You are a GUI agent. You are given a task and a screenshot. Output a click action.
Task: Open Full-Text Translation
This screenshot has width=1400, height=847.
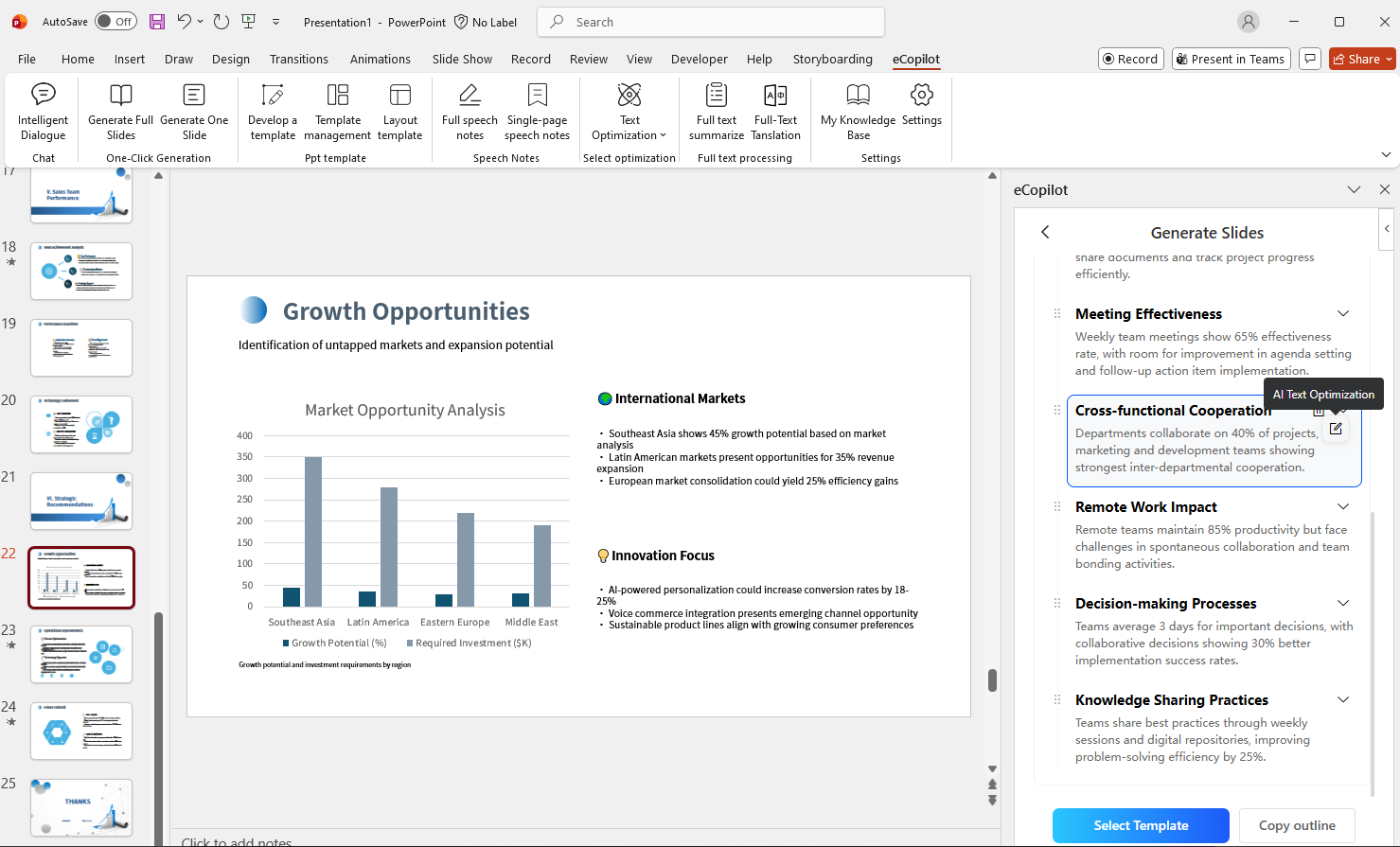click(x=775, y=110)
